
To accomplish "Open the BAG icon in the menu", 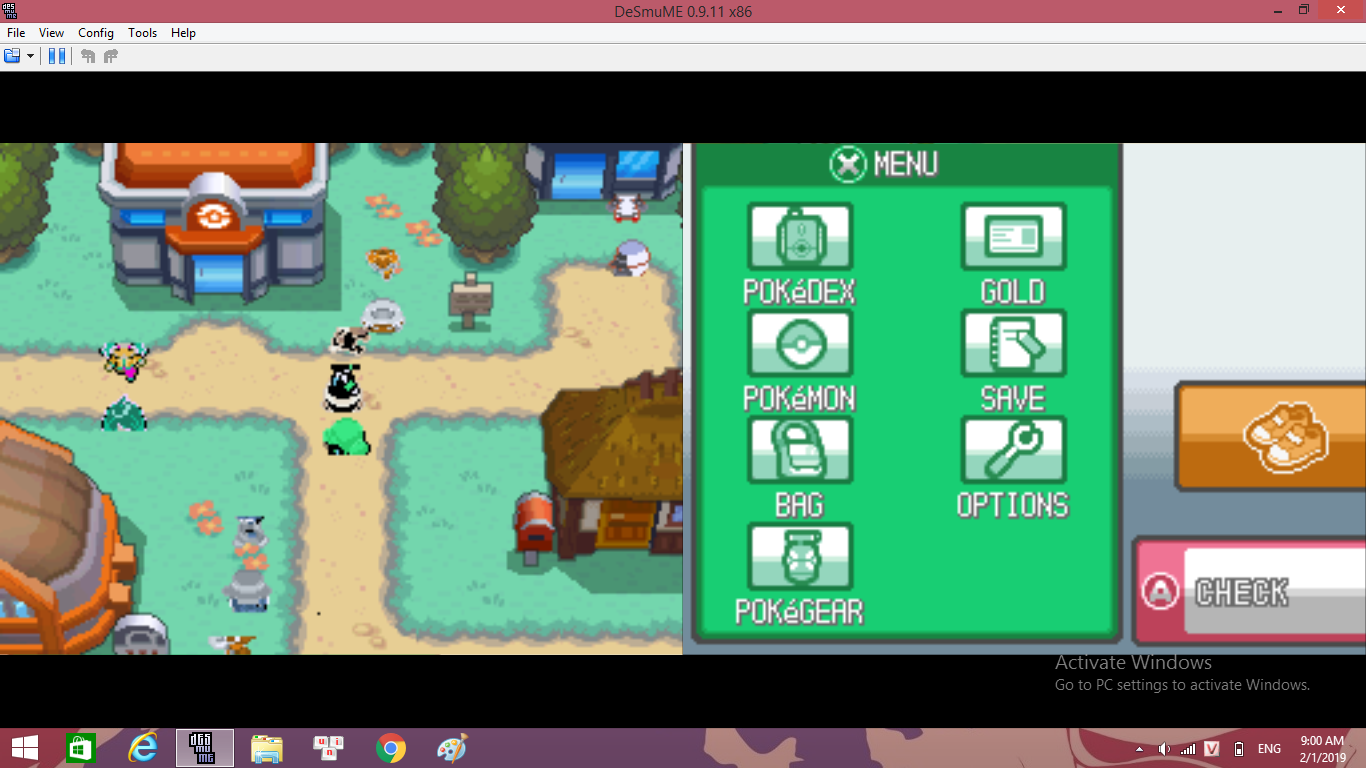I will coord(799,450).
